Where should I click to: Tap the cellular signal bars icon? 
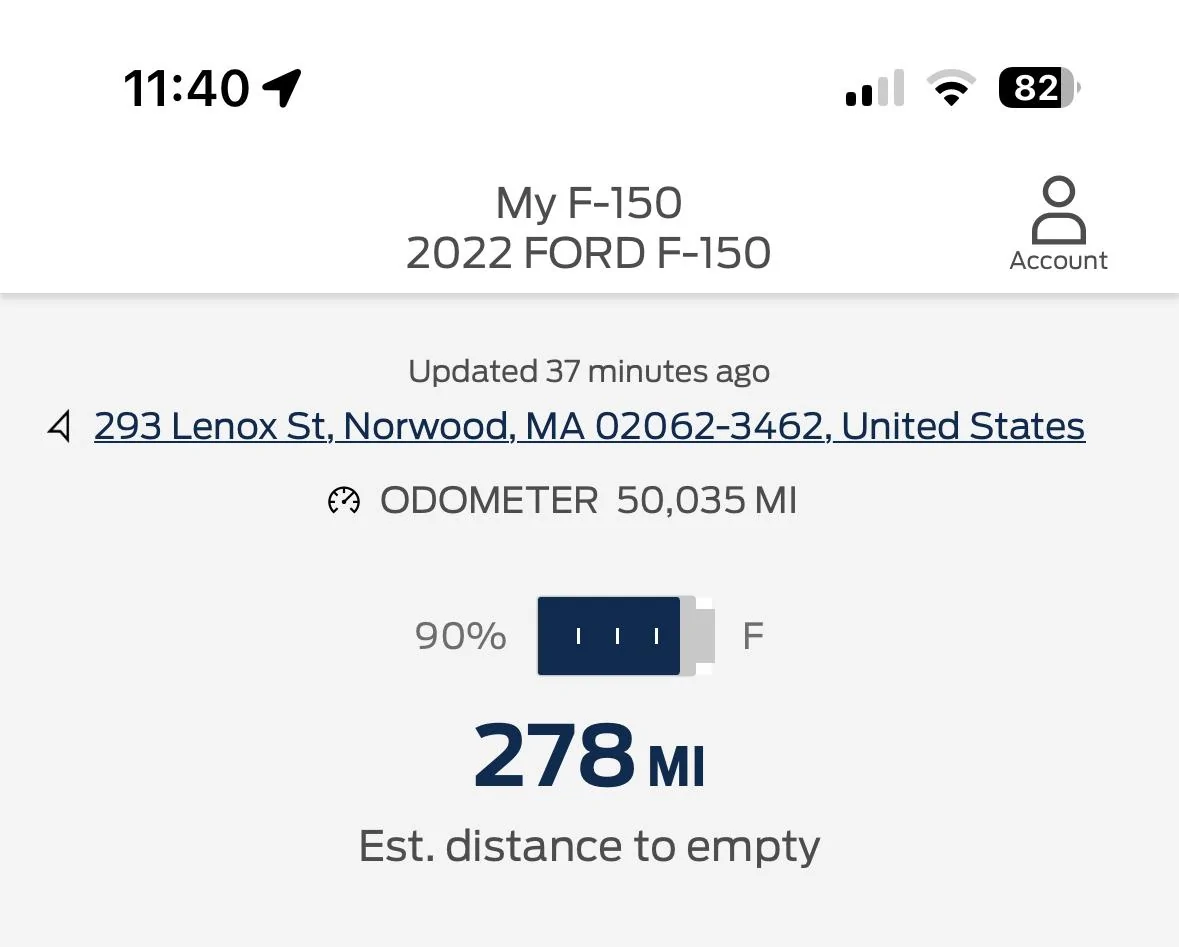point(874,89)
